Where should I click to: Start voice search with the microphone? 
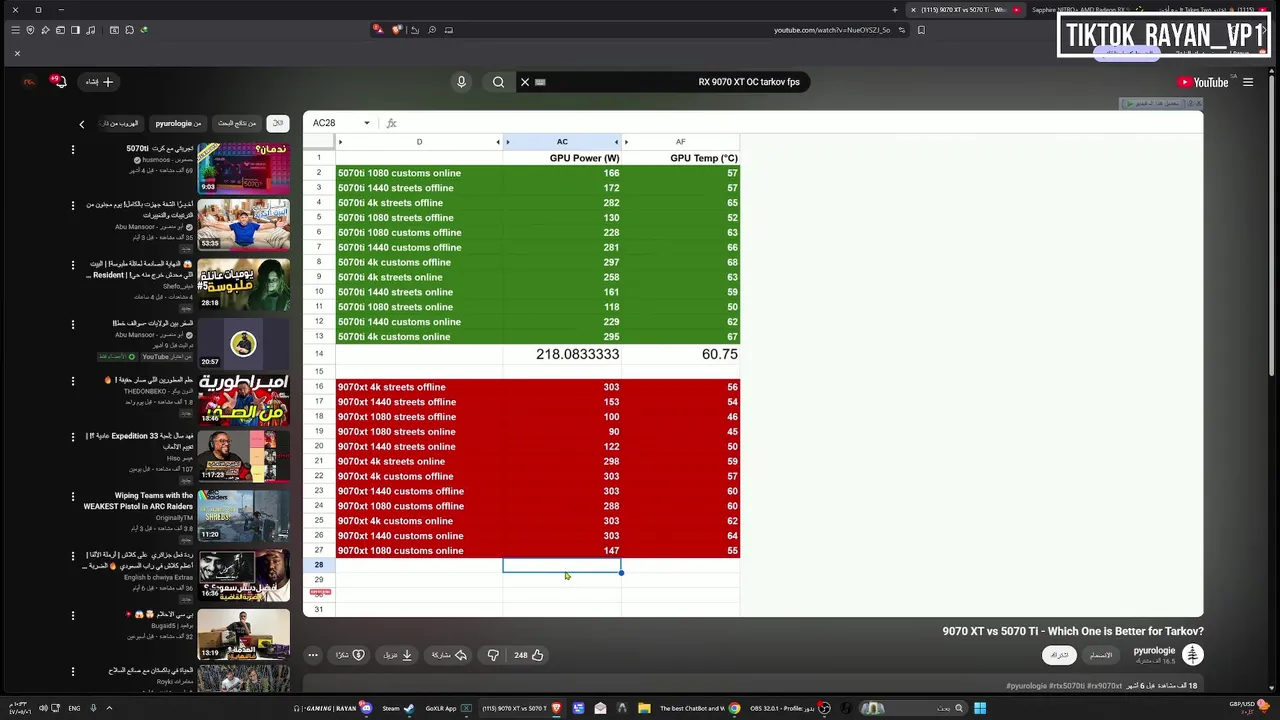(x=461, y=82)
